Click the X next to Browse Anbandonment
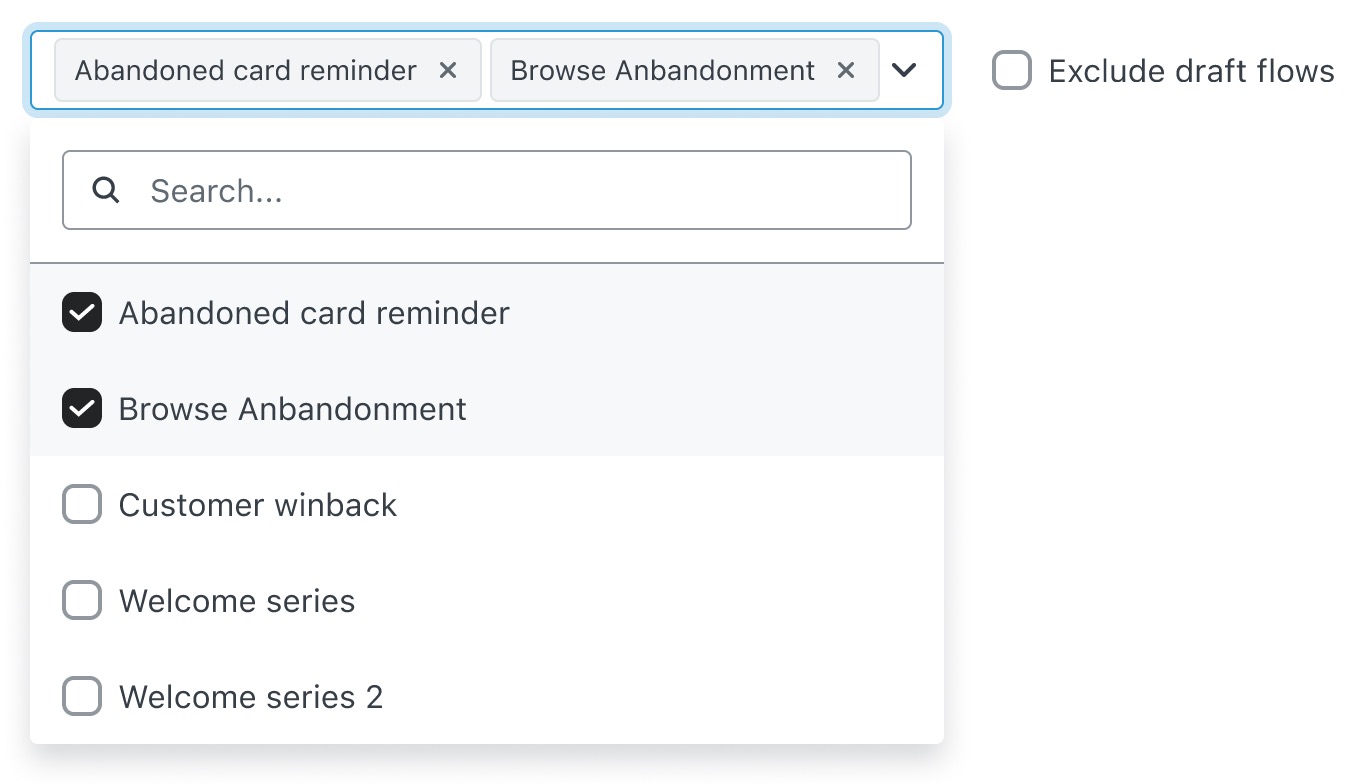1360x784 pixels. 846,70
